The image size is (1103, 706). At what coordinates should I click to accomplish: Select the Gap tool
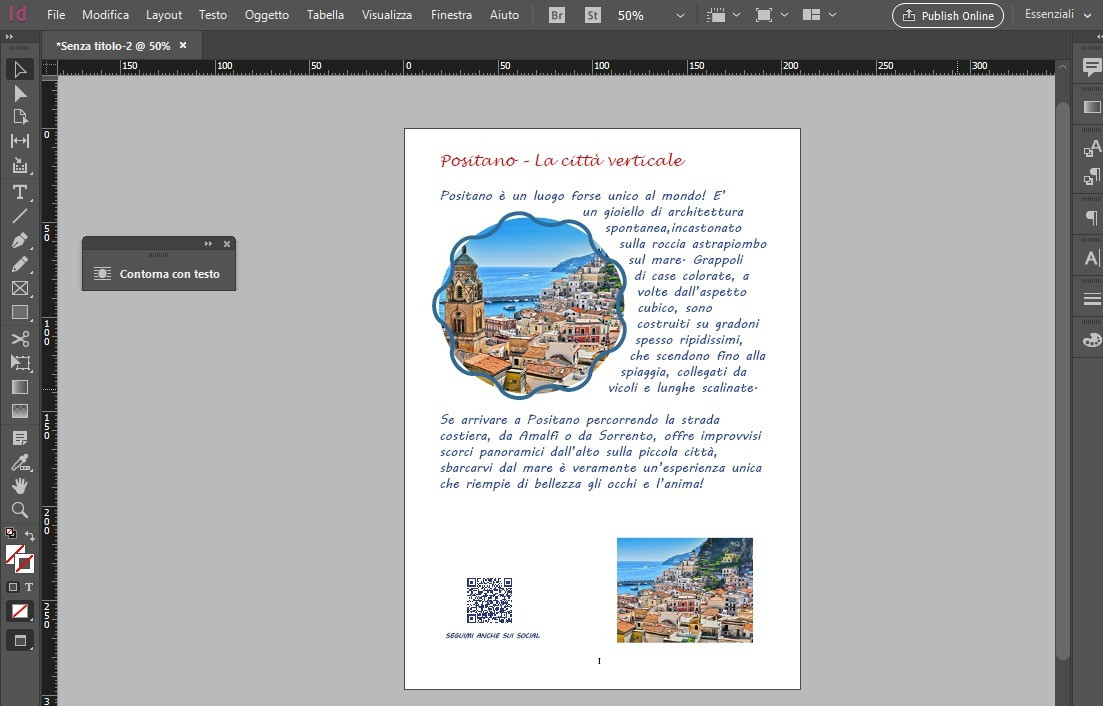pyautogui.click(x=20, y=141)
